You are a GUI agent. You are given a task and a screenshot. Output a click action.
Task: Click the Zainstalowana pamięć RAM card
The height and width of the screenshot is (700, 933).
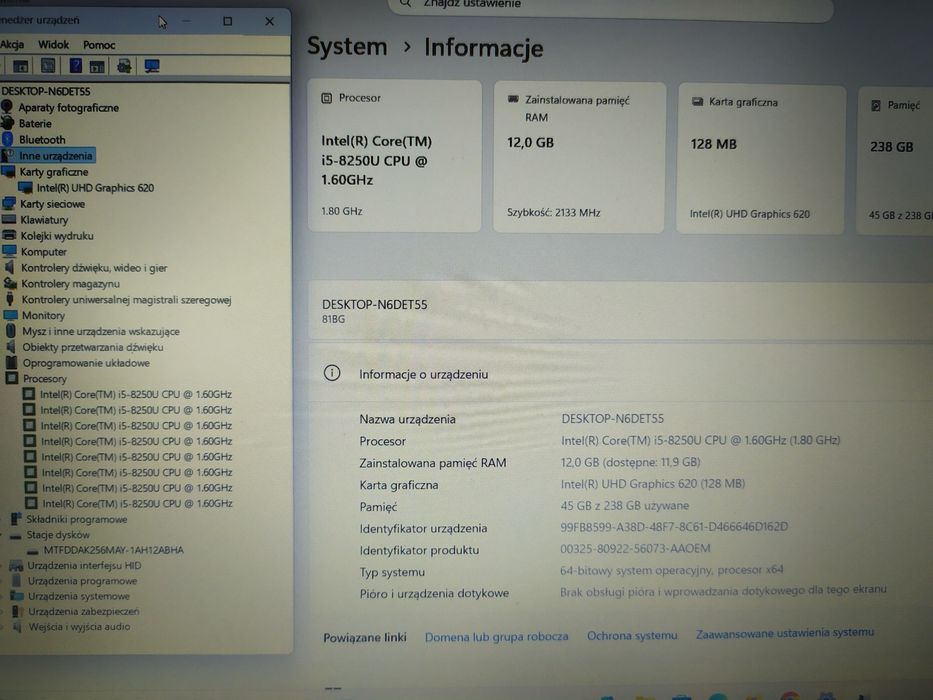(579, 157)
